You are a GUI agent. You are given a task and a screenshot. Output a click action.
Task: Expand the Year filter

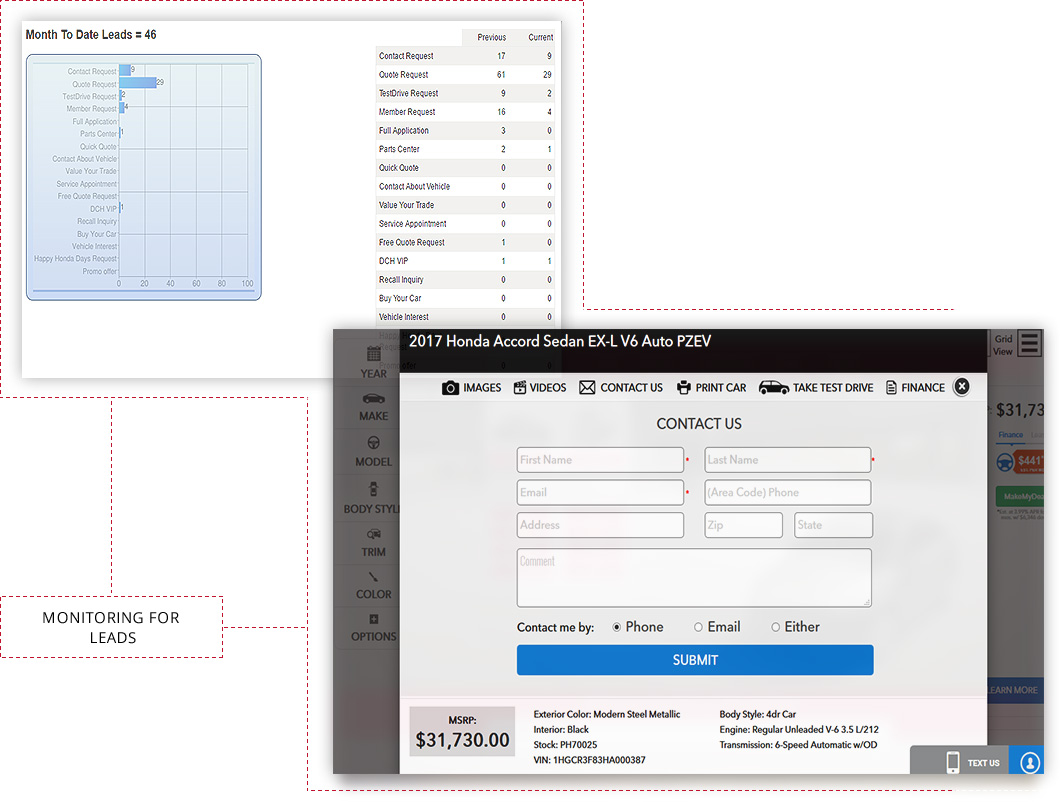373,361
